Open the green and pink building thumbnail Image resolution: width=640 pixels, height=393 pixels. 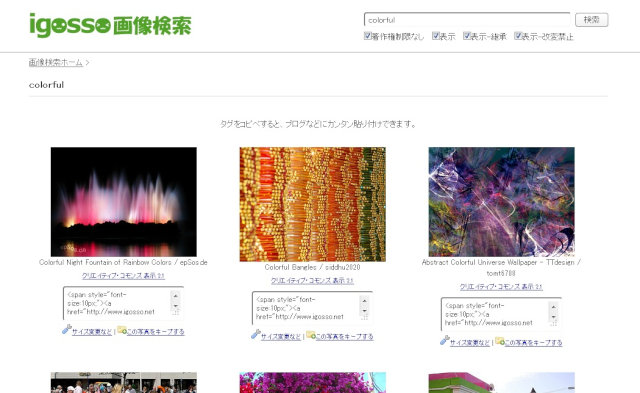click(x=502, y=382)
